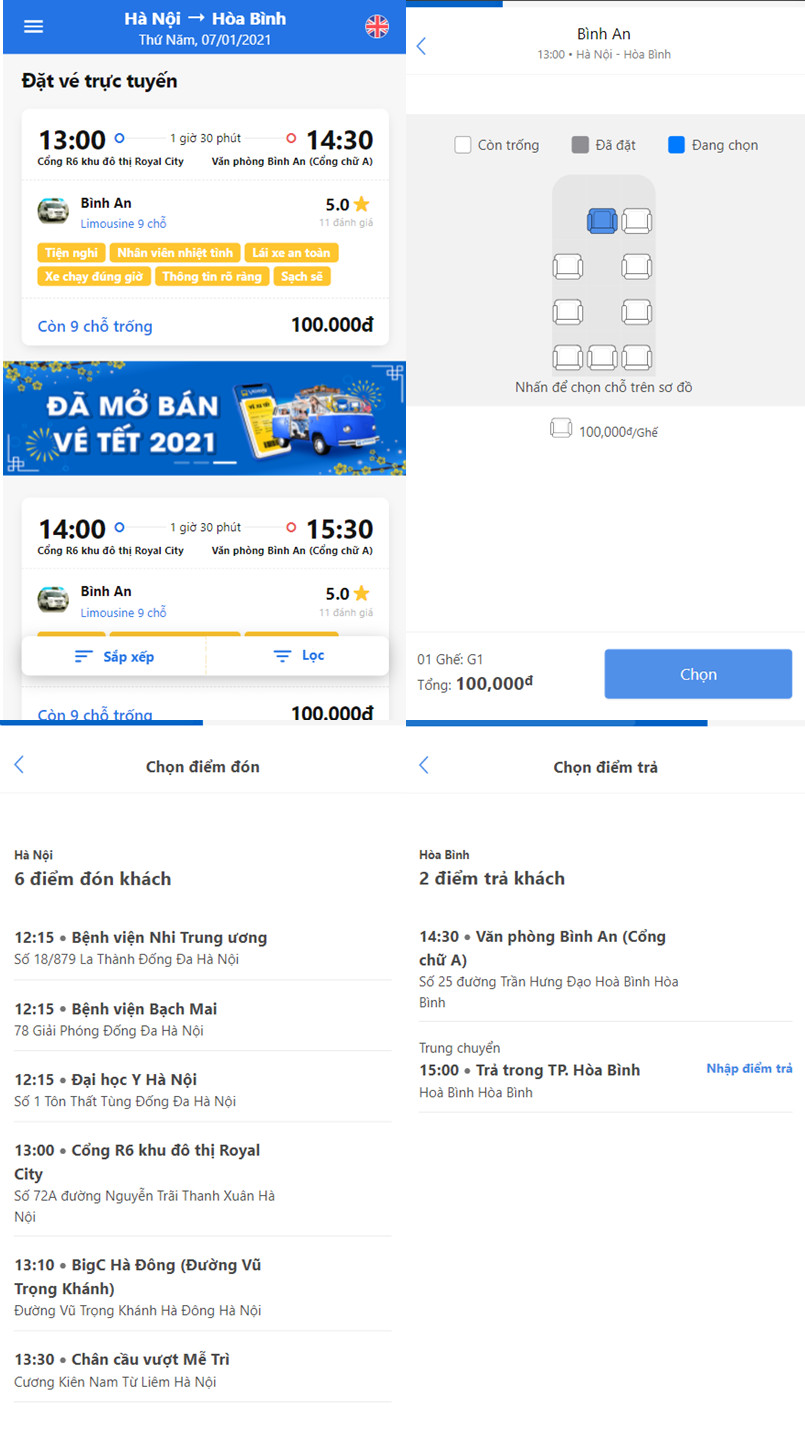Viewport: 805px width, 1440px height.
Task: Click the Nhập điểm trả link
Action: click(x=749, y=1069)
